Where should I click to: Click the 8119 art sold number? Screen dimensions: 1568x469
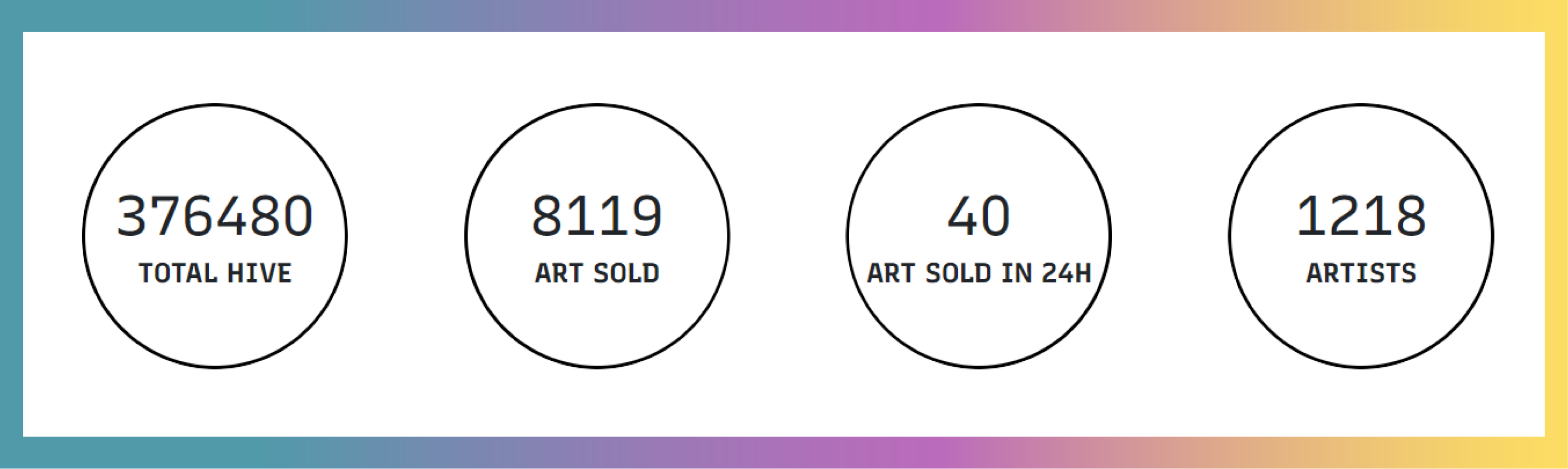[x=597, y=216]
